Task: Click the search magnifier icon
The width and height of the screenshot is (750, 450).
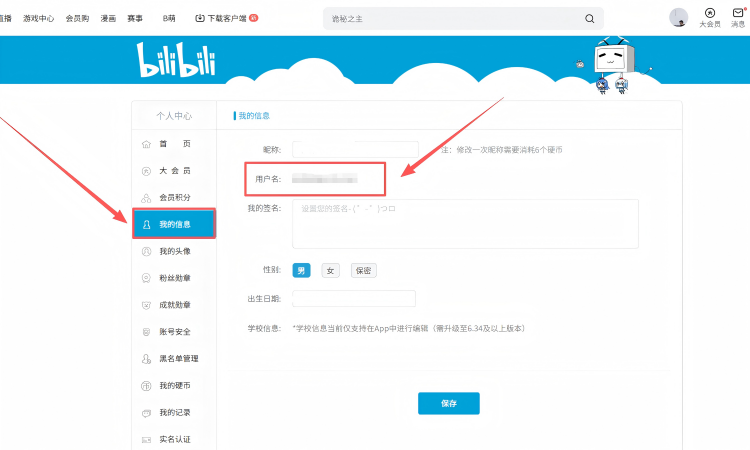Action: coord(589,19)
